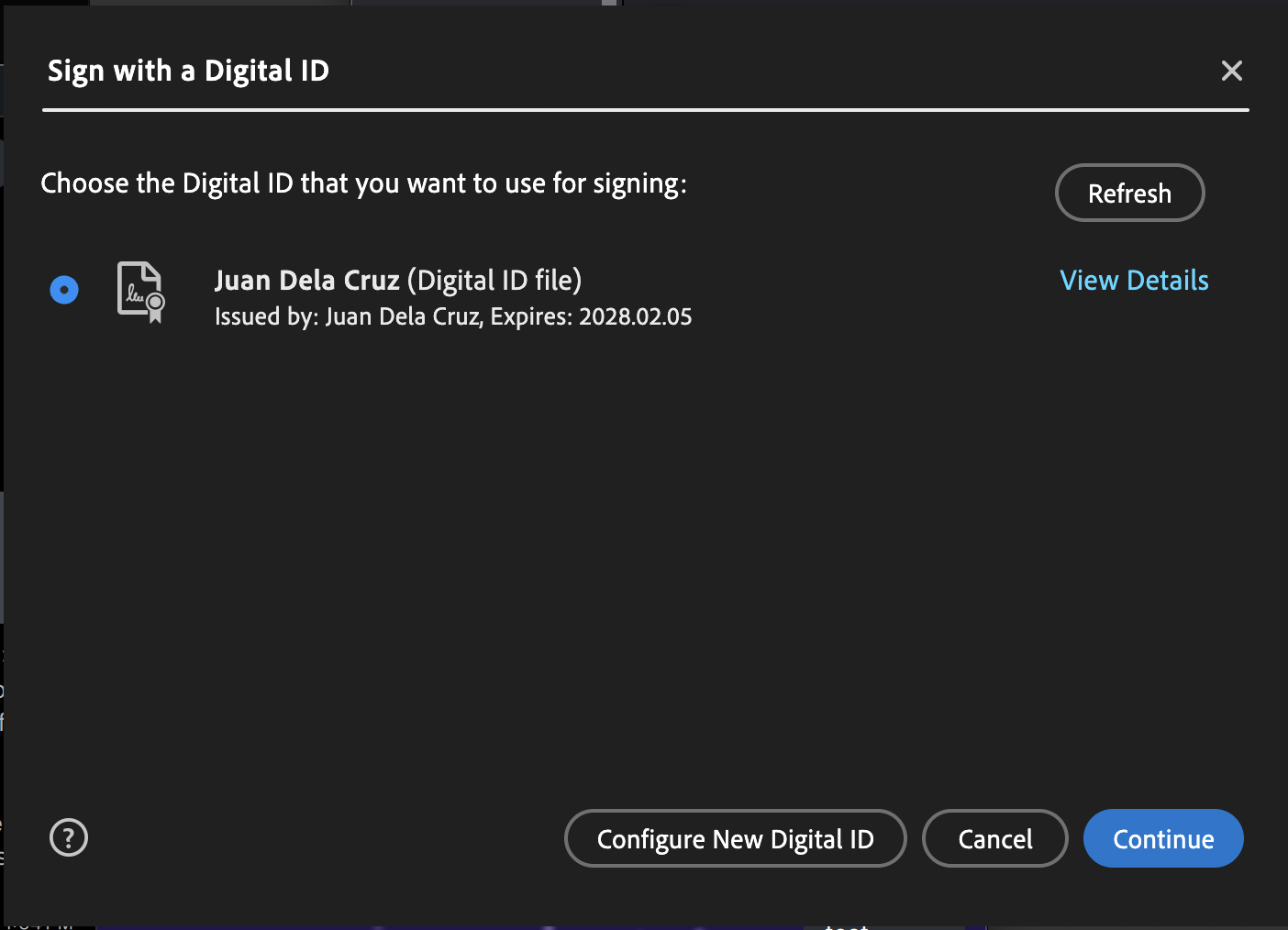Click Configure New Digital ID button
Image resolution: width=1288 pixels, height=930 pixels.
[x=735, y=838]
